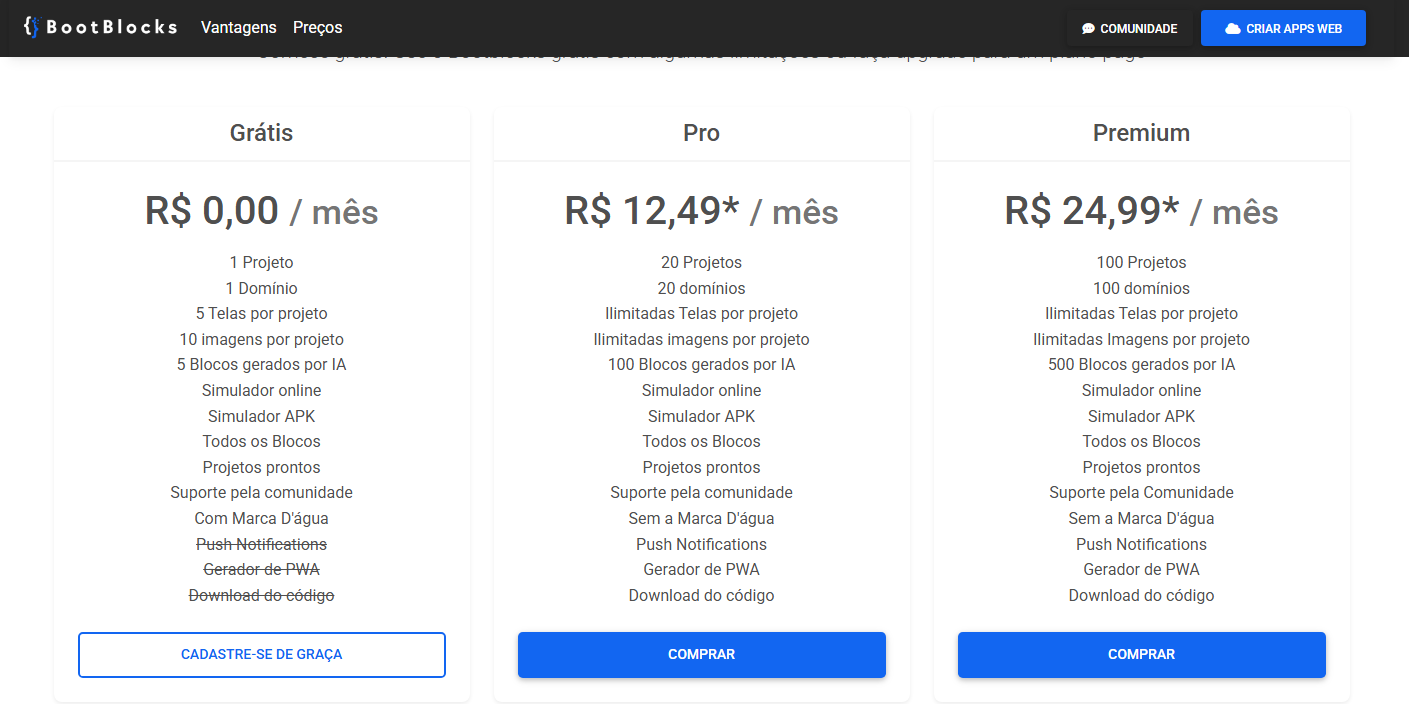The image size is (1409, 704).
Task: Click the 100 domínios feature line
Action: (x=1141, y=289)
